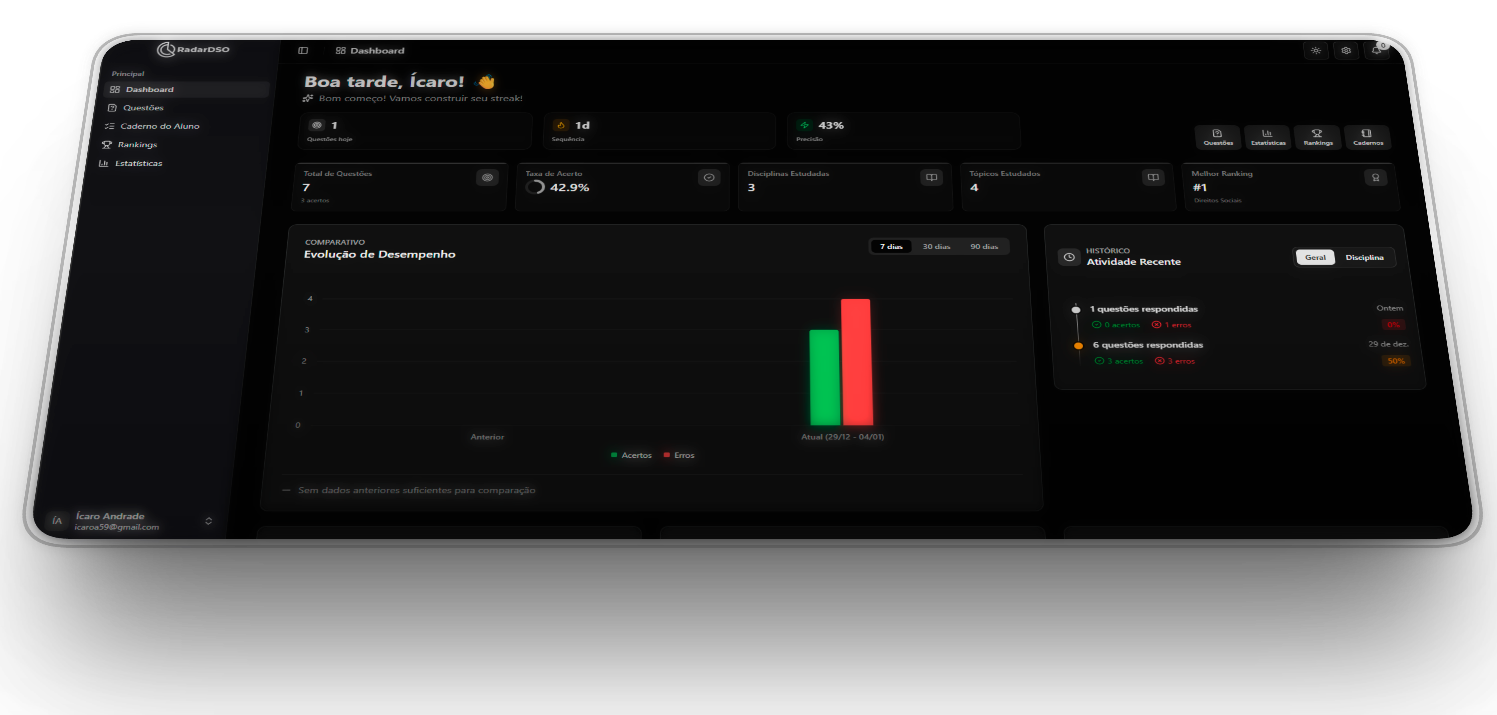This screenshot has width=1497, height=715.
Task: Open settings via the gear icon
Action: pos(1346,51)
